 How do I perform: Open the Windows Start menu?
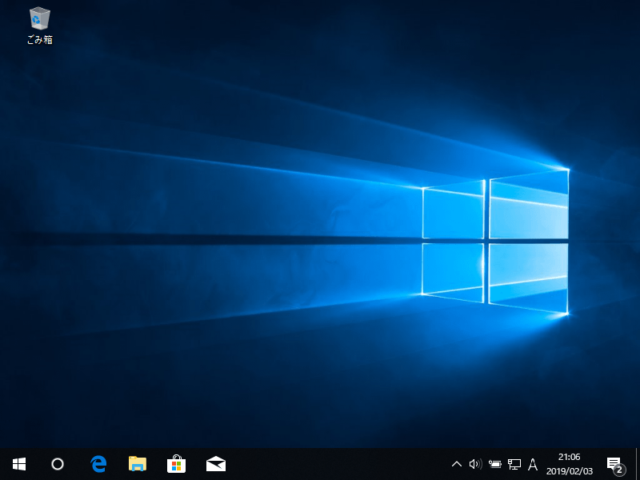[x=19, y=464]
